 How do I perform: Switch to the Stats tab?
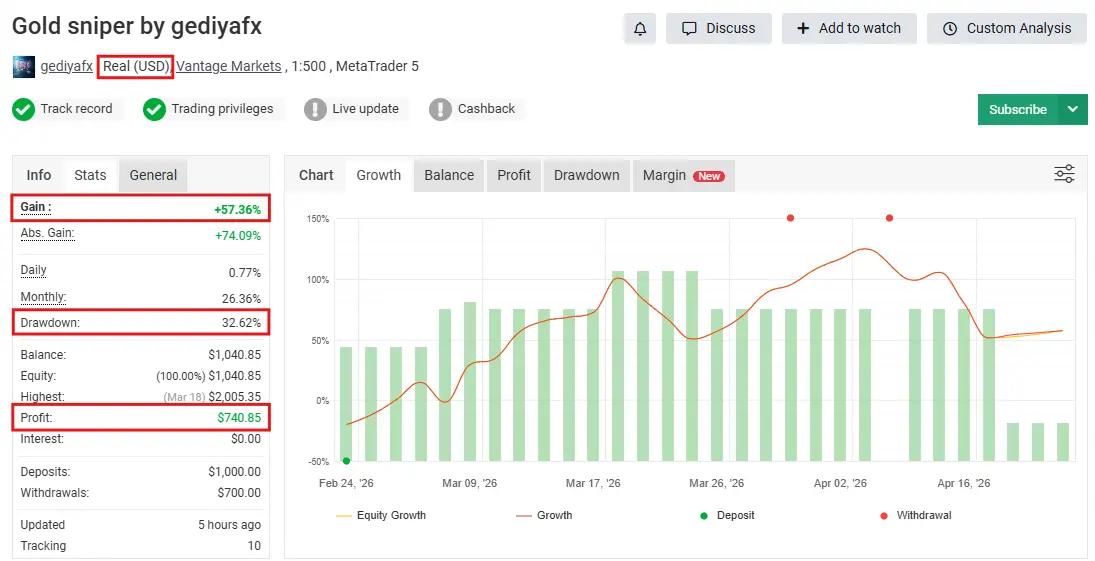coord(90,175)
